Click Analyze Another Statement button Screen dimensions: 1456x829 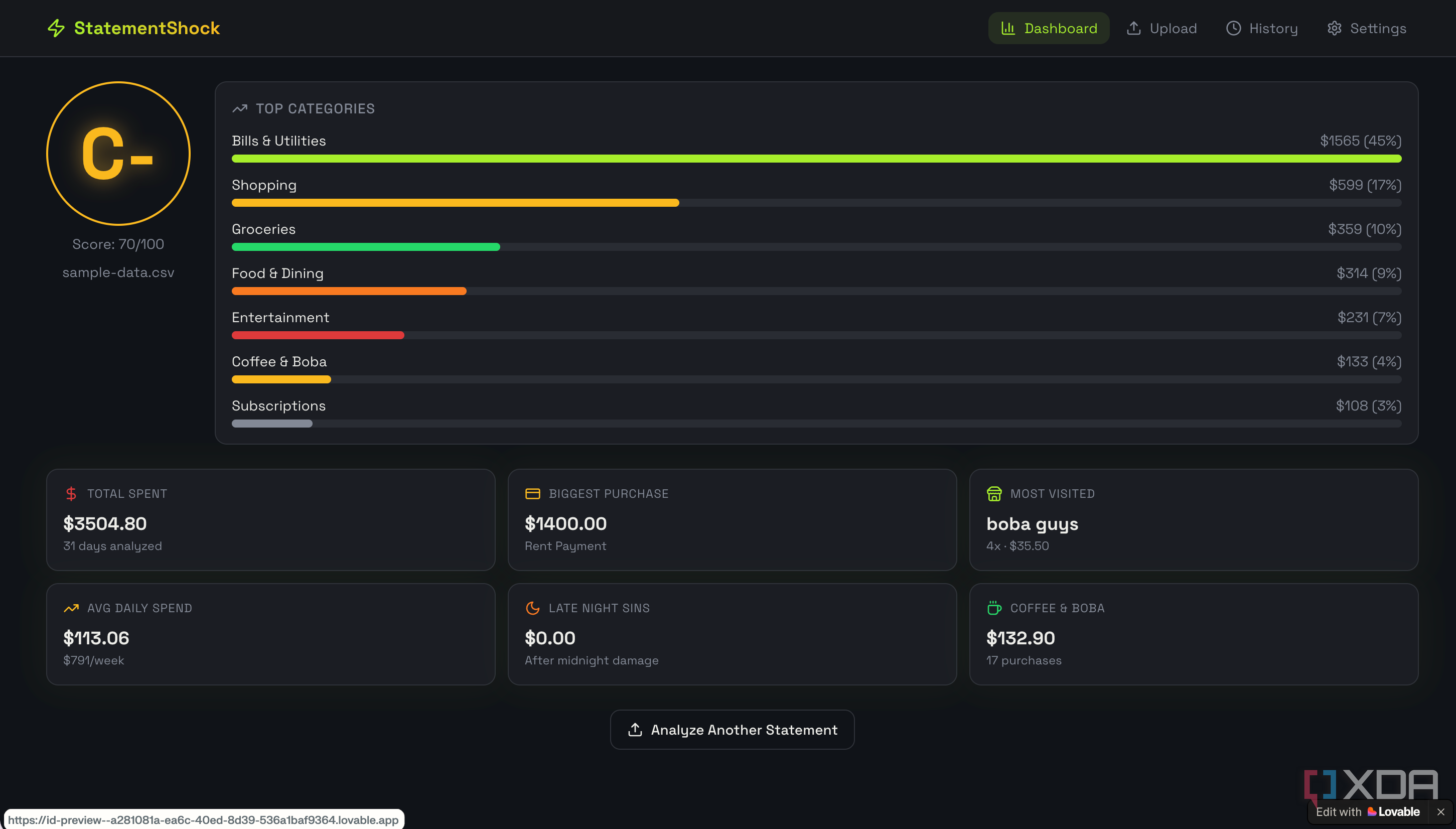click(732, 729)
